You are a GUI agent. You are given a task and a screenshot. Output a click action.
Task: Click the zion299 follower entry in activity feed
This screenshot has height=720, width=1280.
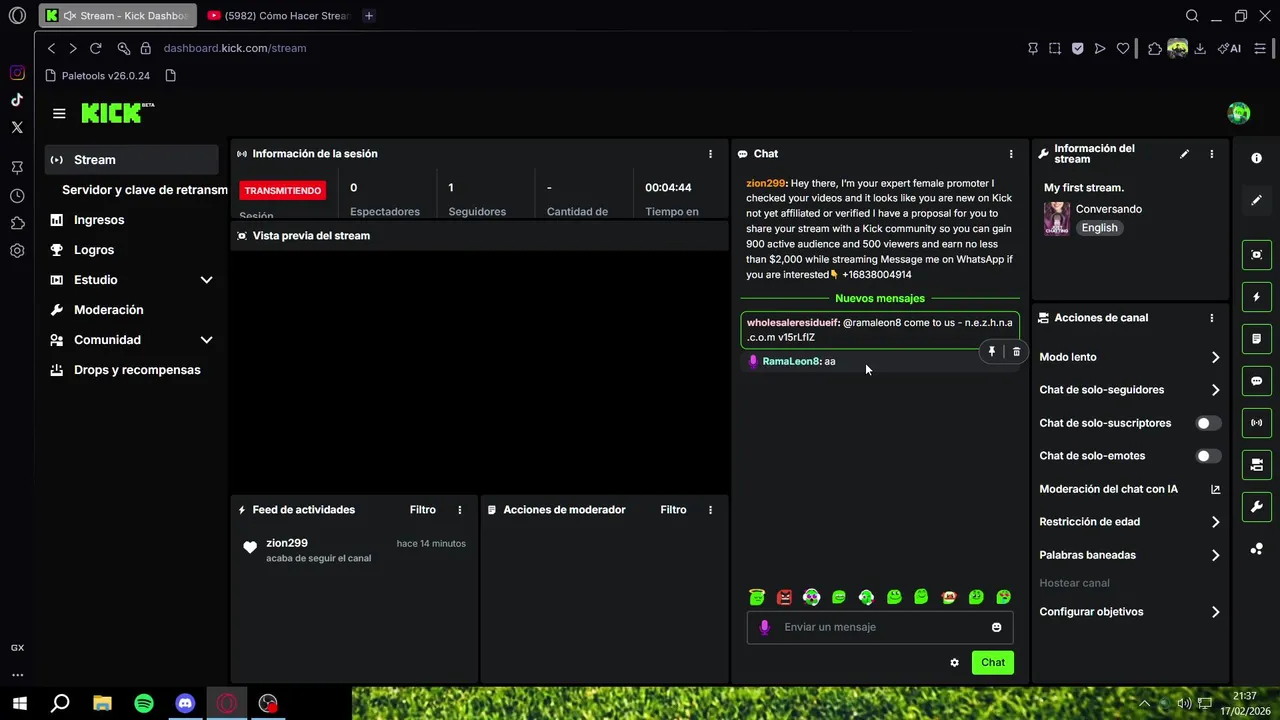(354, 550)
